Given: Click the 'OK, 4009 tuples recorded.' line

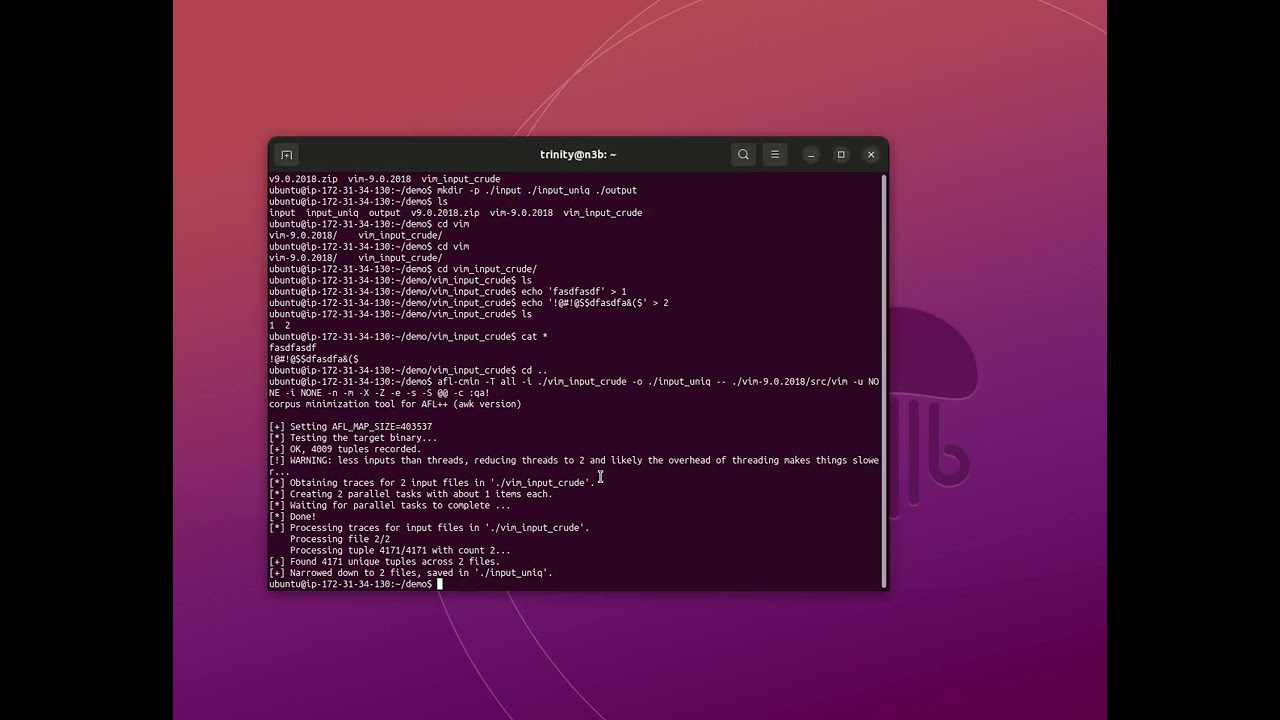Looking at the screenshot, I should 345,449.
